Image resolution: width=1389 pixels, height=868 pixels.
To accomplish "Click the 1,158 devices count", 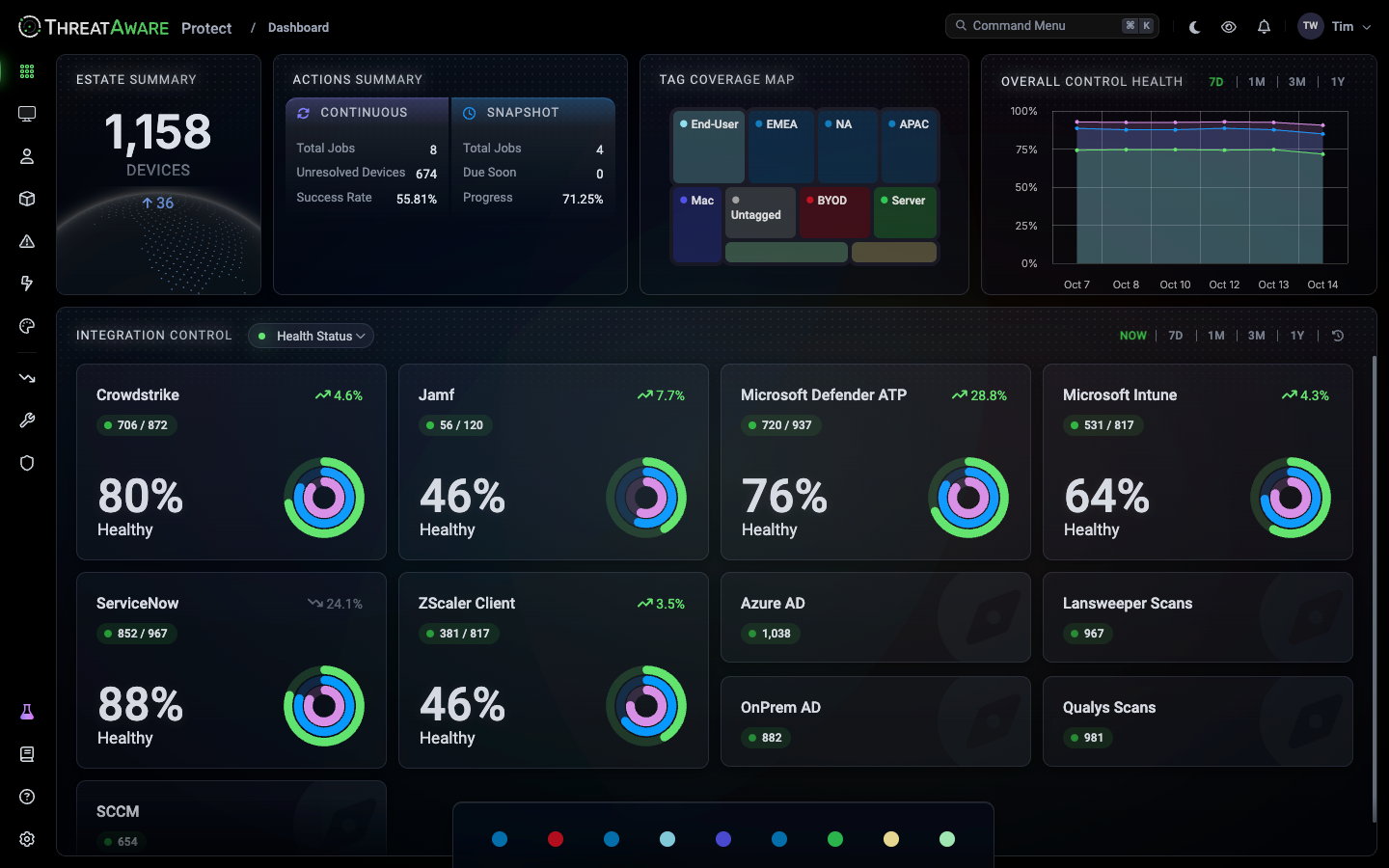I will point(158,132).
